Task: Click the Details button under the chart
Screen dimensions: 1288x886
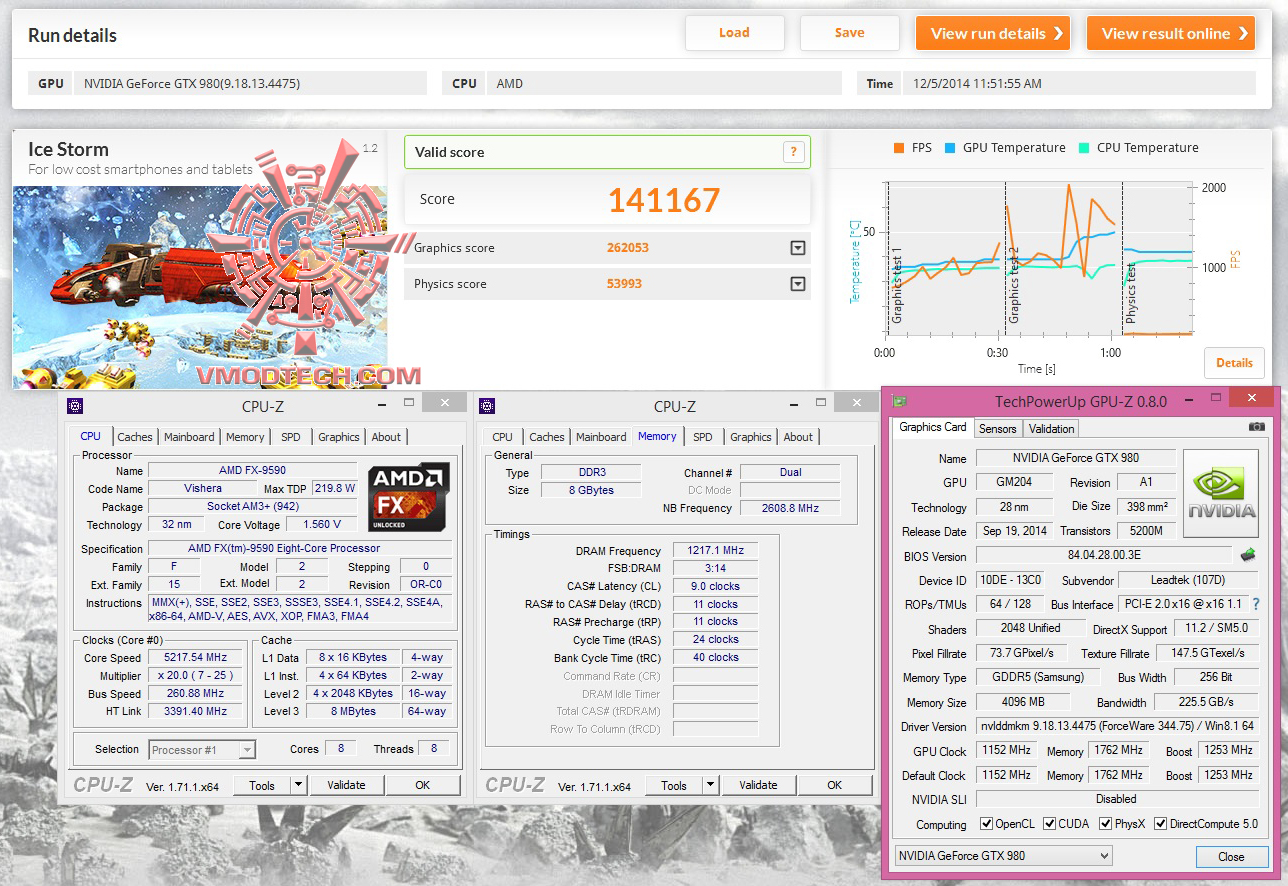Action: (1234, 363)
